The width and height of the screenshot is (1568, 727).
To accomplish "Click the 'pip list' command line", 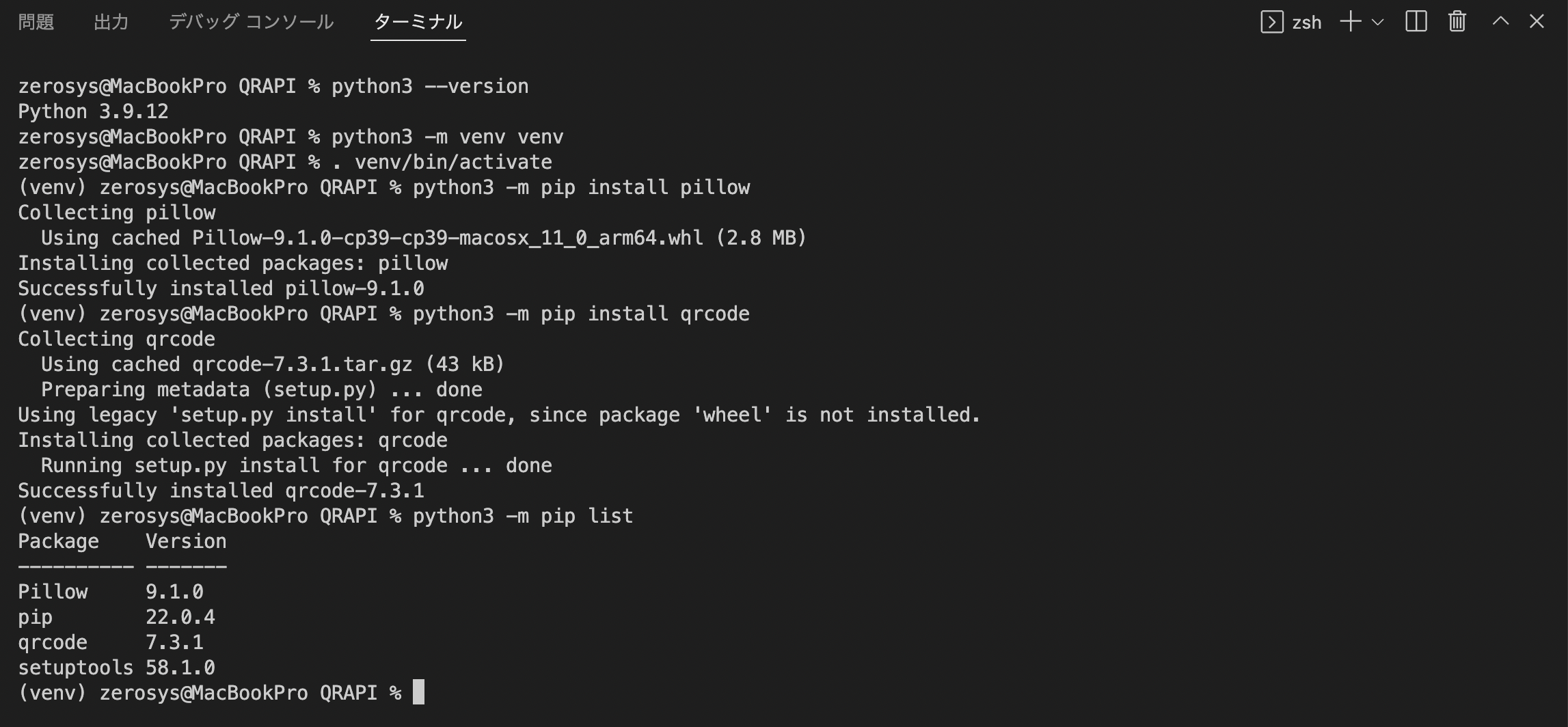I will pyautogui.click(x=326, y=516).
